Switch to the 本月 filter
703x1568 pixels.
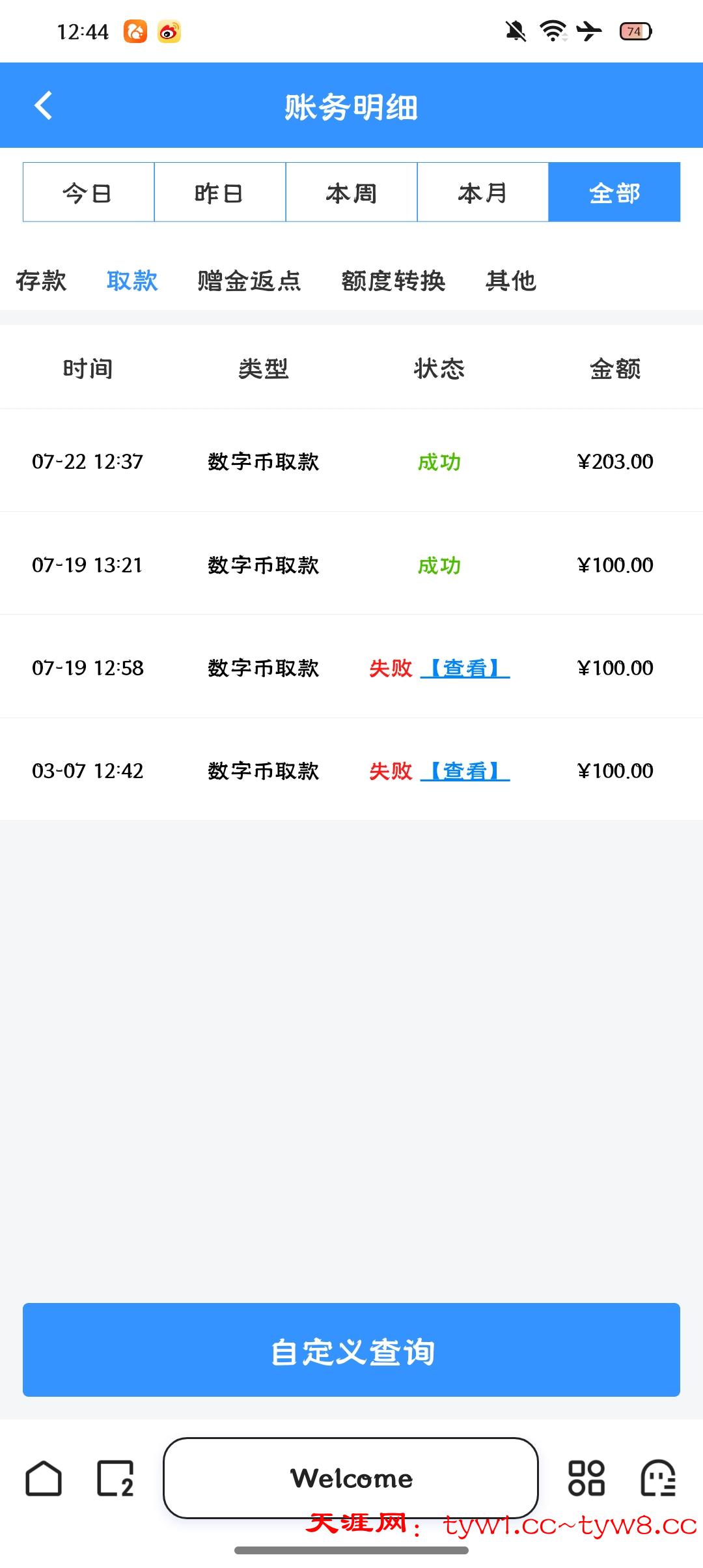pos(483,193)
